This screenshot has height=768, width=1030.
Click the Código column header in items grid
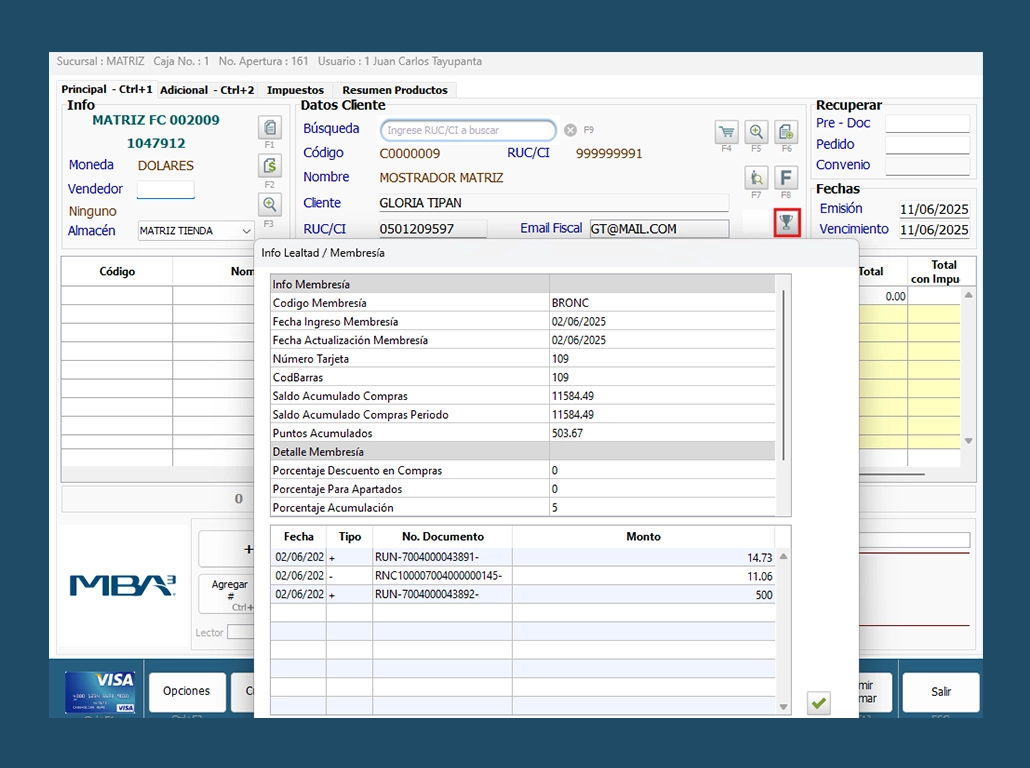[x=117, y=271]
